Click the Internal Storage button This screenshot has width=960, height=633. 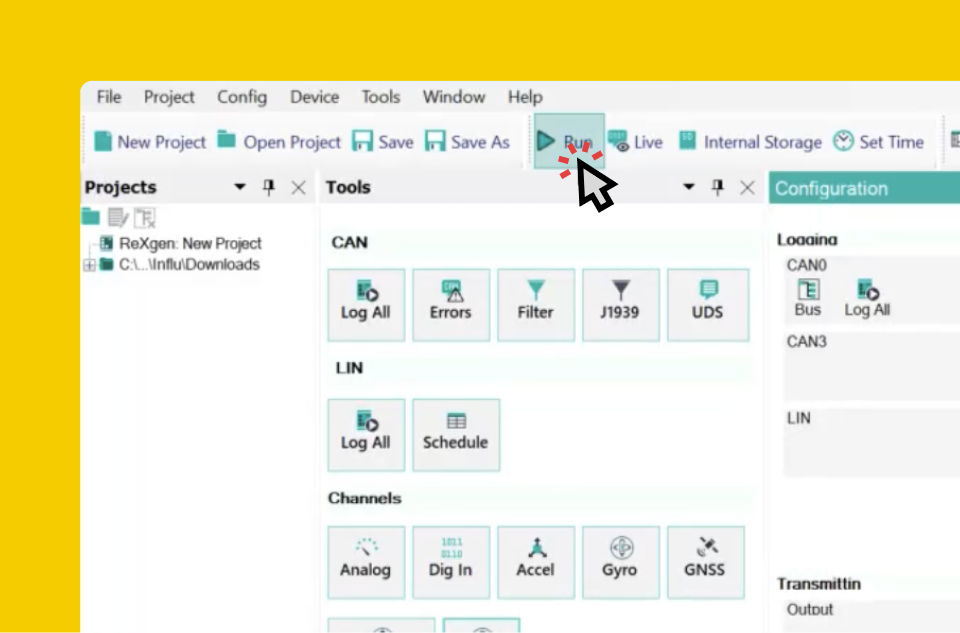(751, 142)
